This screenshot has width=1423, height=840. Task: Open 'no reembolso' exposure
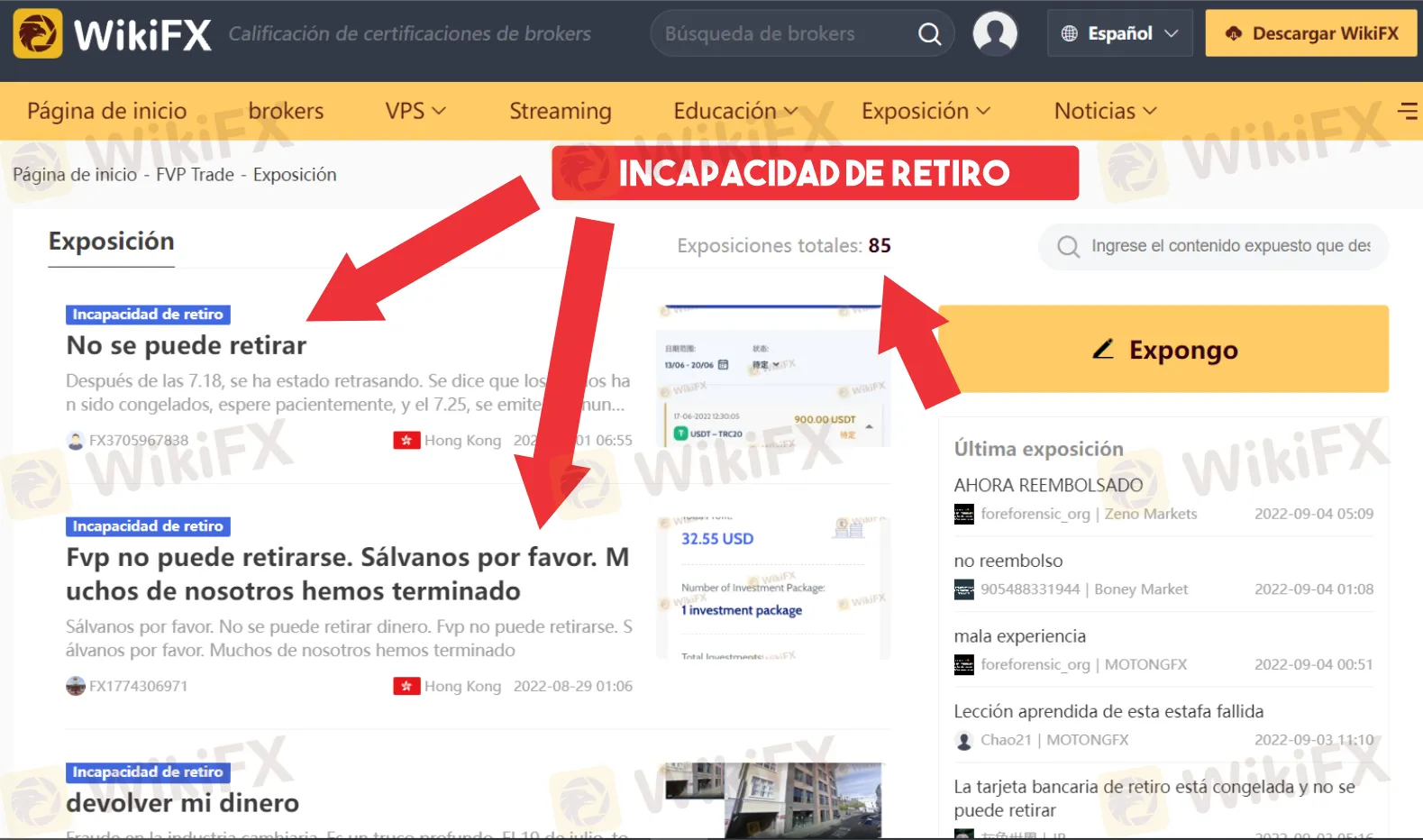pyautogui.click(x=1008, y=561)
